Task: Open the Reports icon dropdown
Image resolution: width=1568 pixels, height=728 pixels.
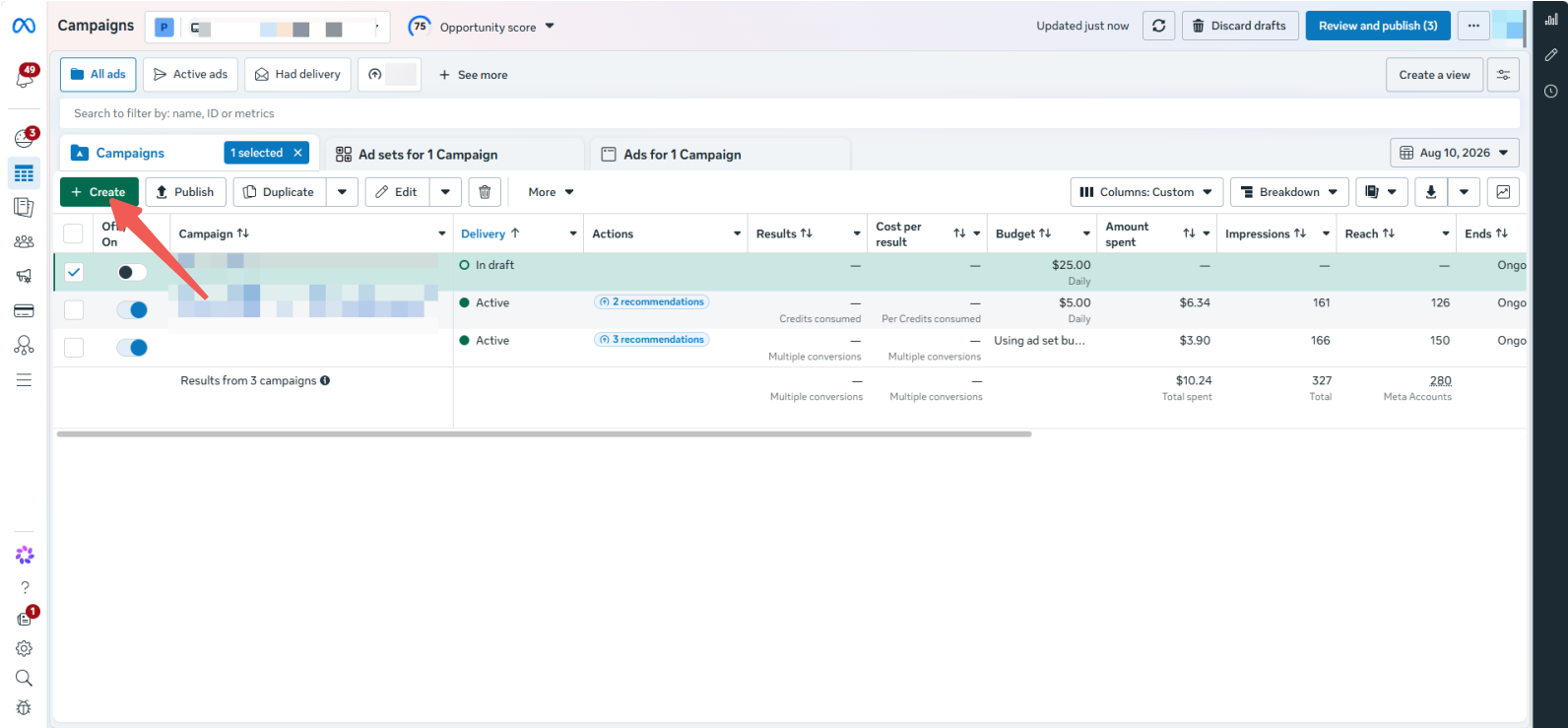Action: click(1381, 192)
